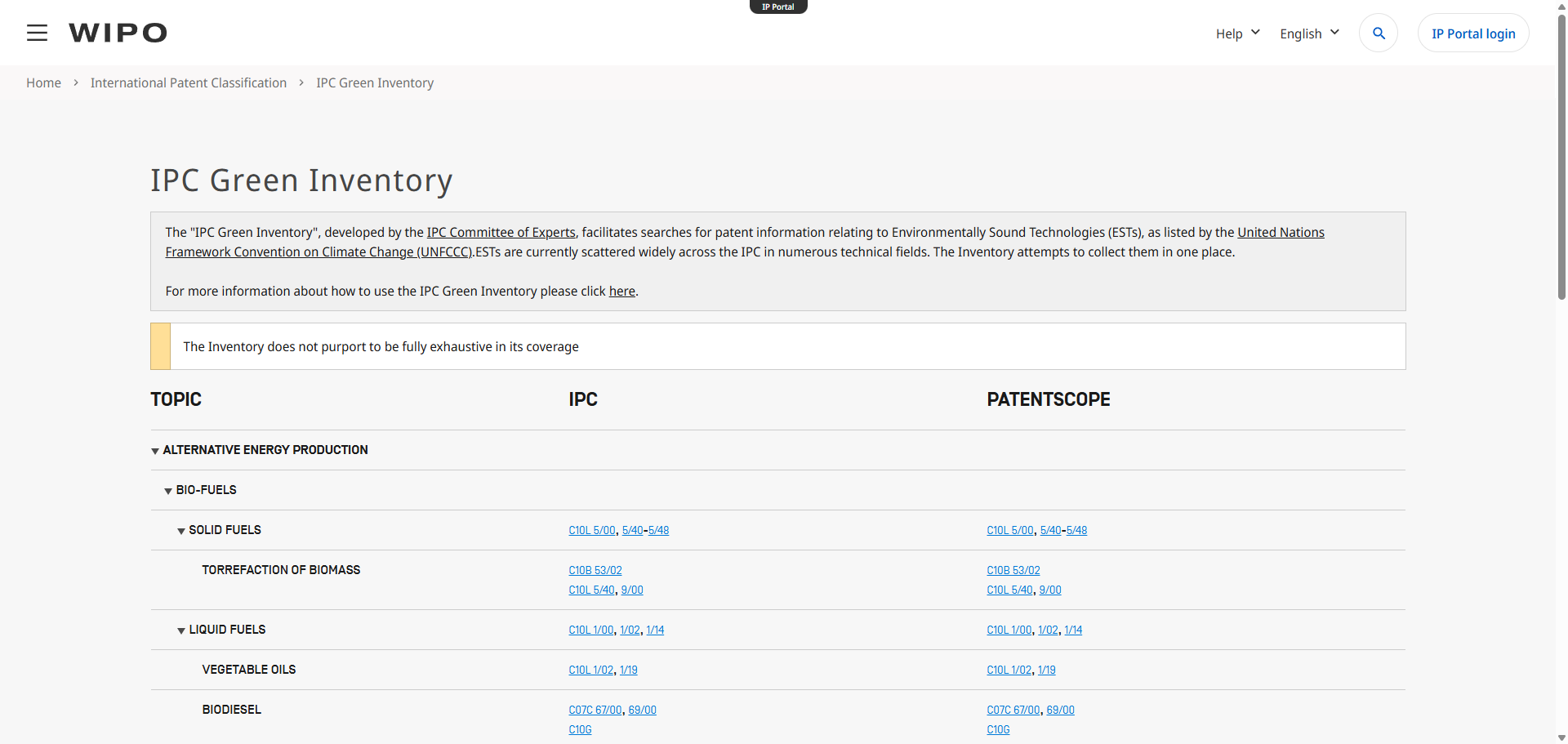The height and width of the screenshot is (744, 1568).
Task: Click the 'here' usage information link
Action: tap(621, 292)
